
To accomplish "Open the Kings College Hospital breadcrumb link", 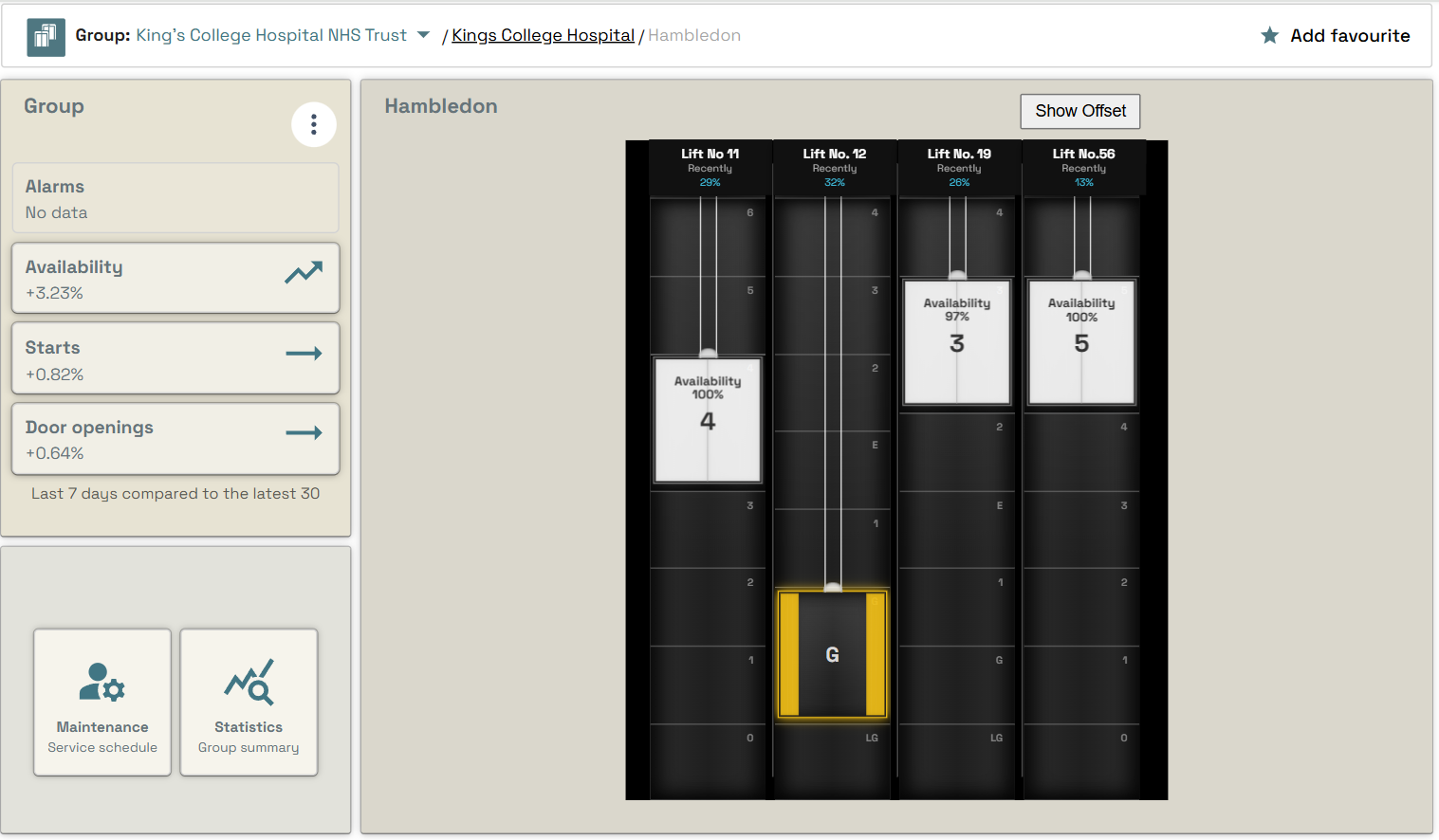I will click(543, 35).
